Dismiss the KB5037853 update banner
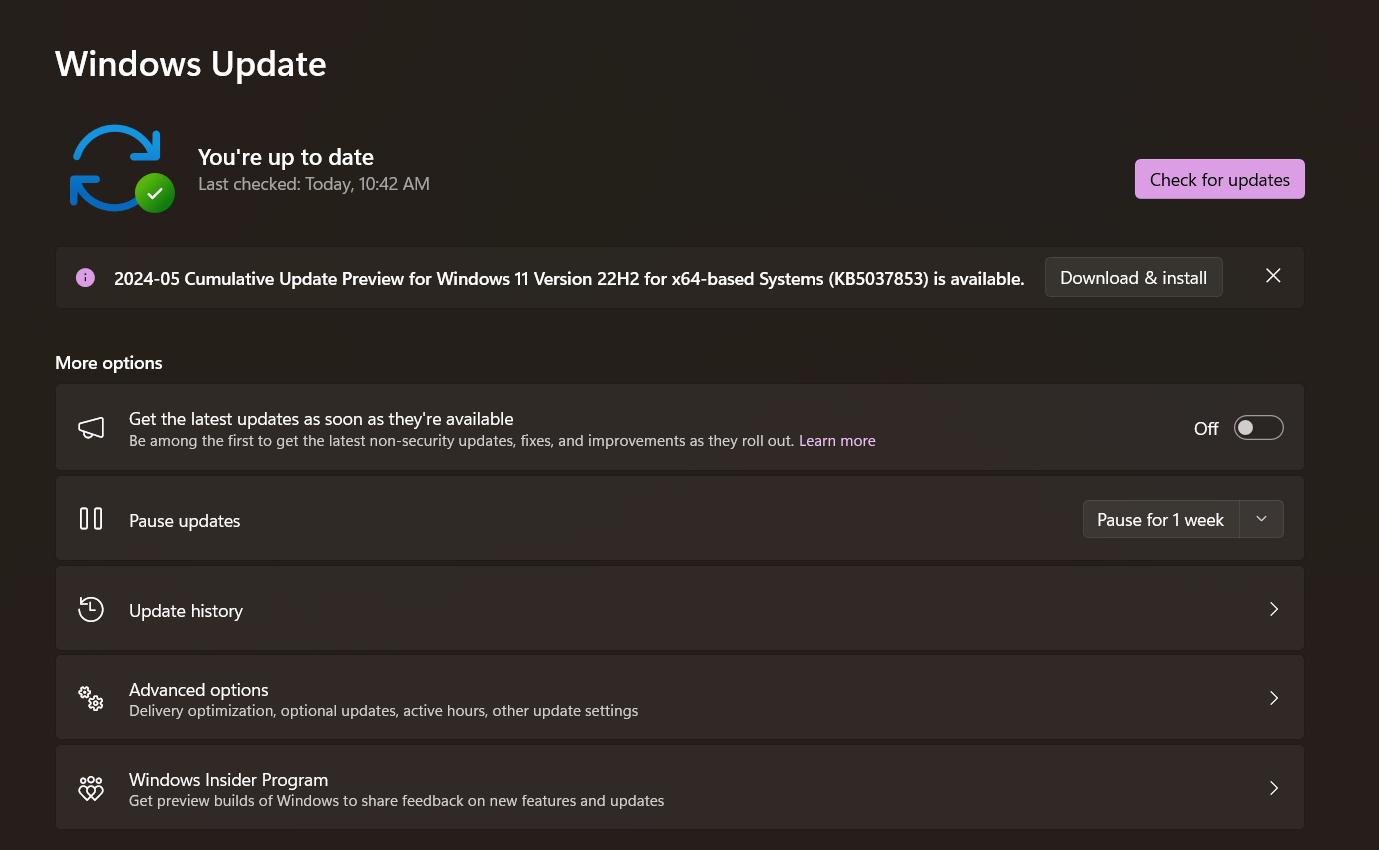Image resolution: width=1379 pixels, height=850 pixels. coord(1273,276)
